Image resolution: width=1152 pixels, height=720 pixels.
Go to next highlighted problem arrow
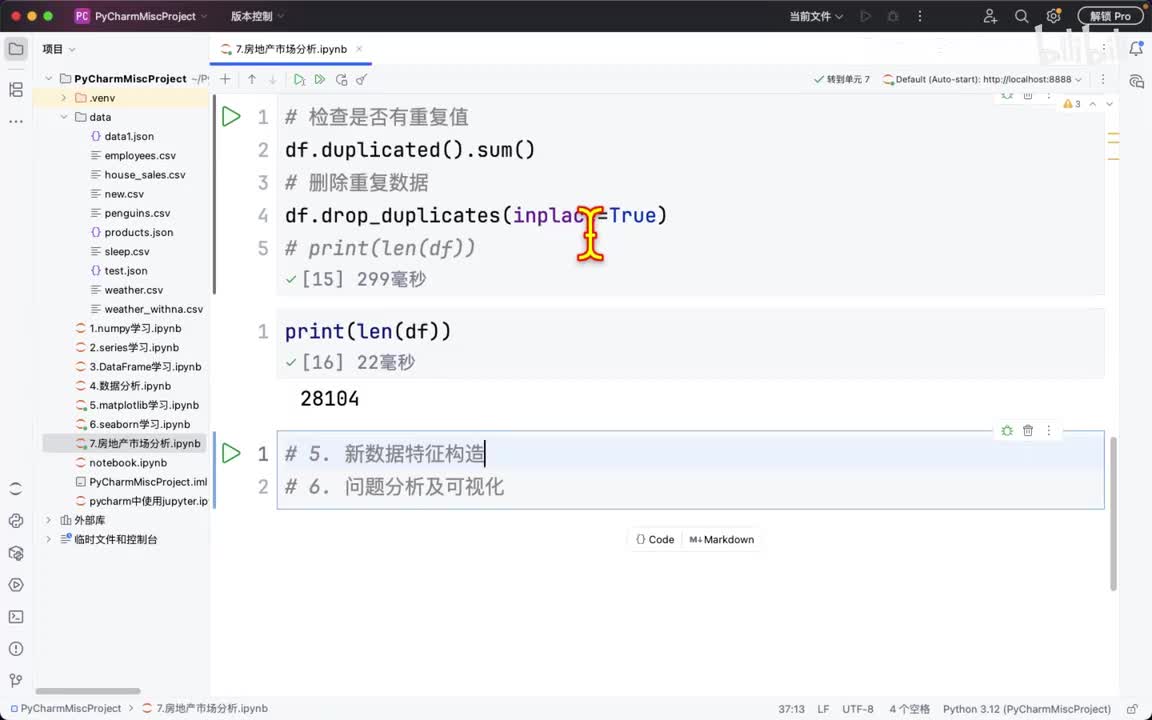click(1109, 104)
